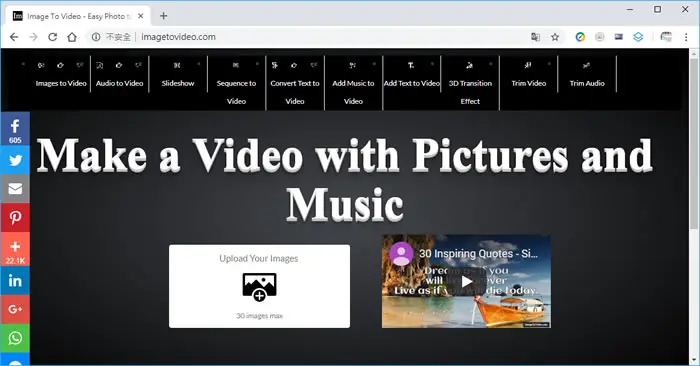Screen dimensions: 700x366
Task: Pin page using Pinterest icon
Action: 15,218
